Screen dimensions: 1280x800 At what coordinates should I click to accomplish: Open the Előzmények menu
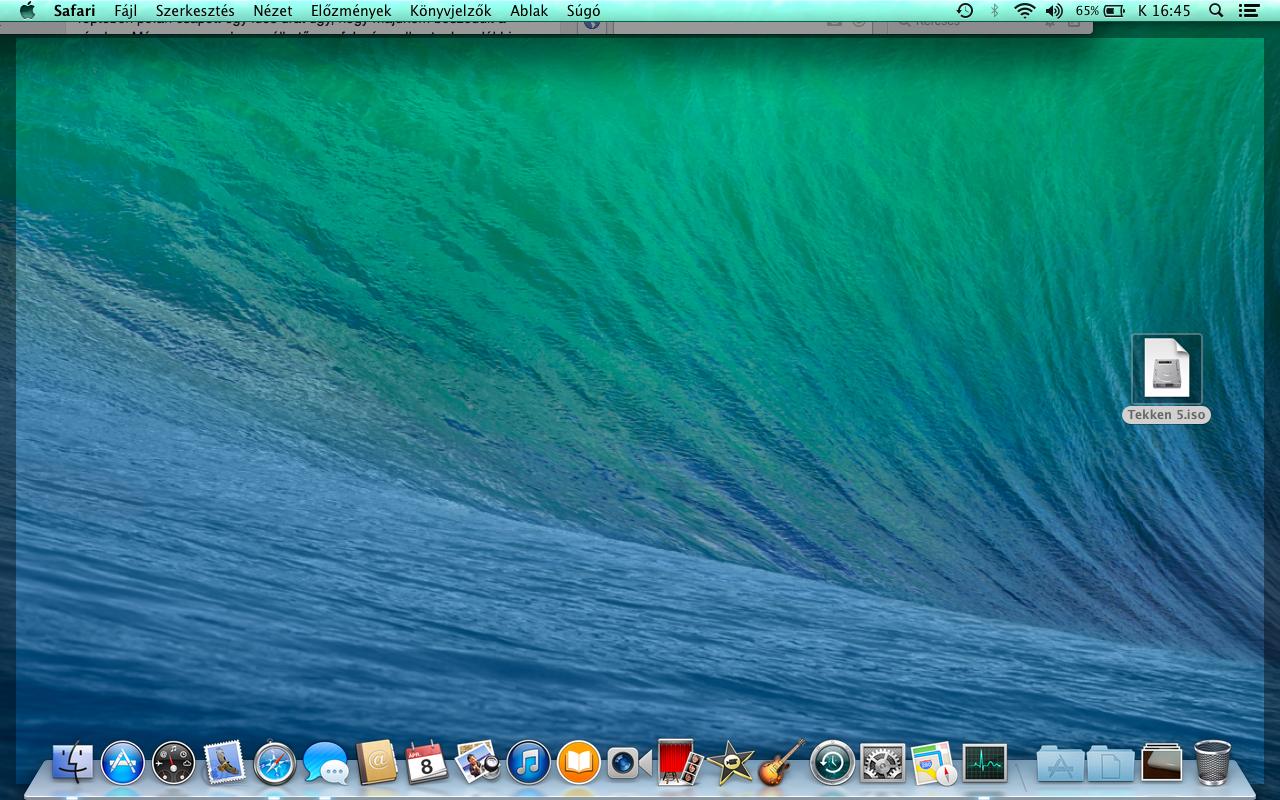351,10
